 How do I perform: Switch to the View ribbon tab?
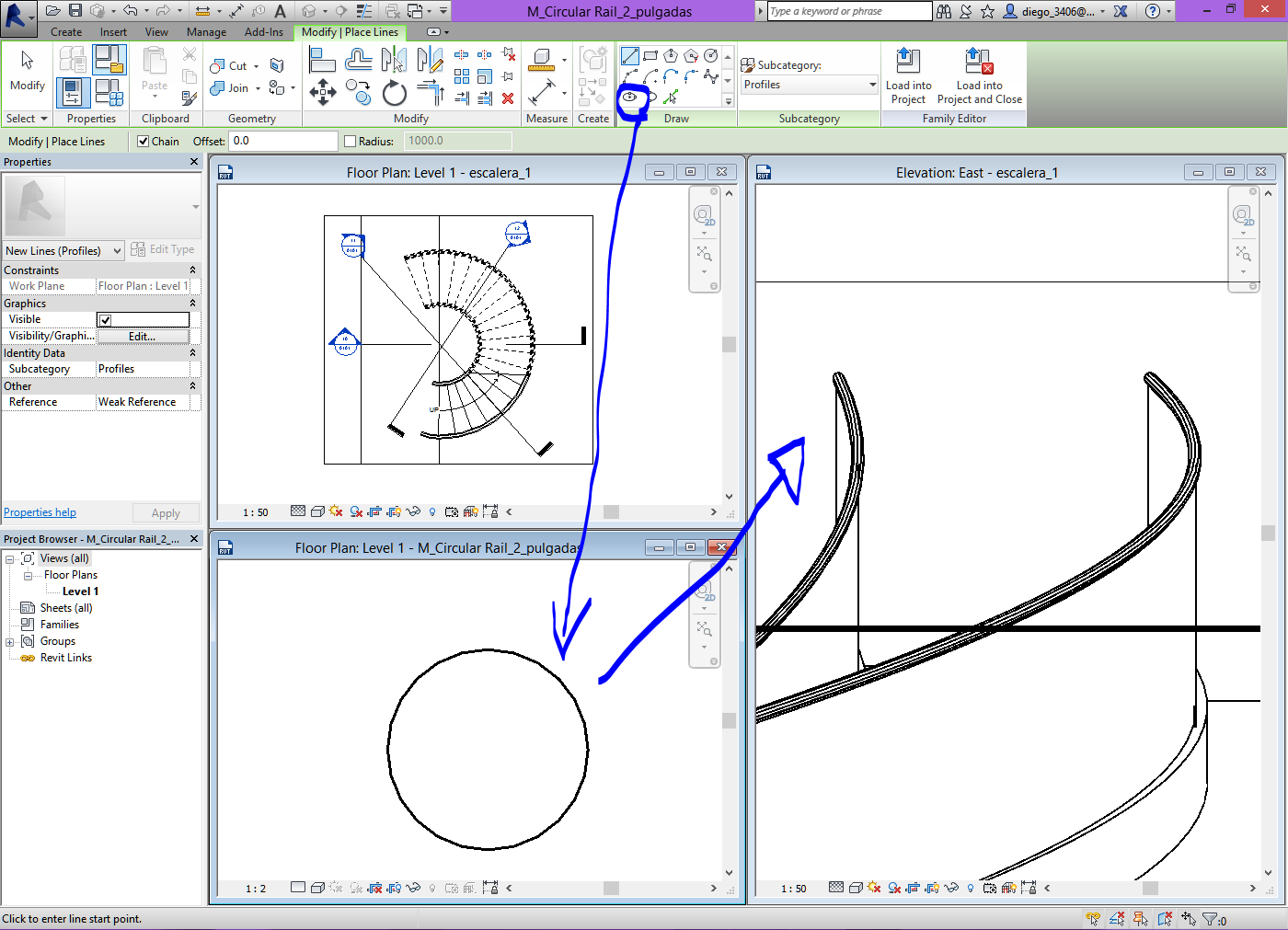[x=156, y=32]
